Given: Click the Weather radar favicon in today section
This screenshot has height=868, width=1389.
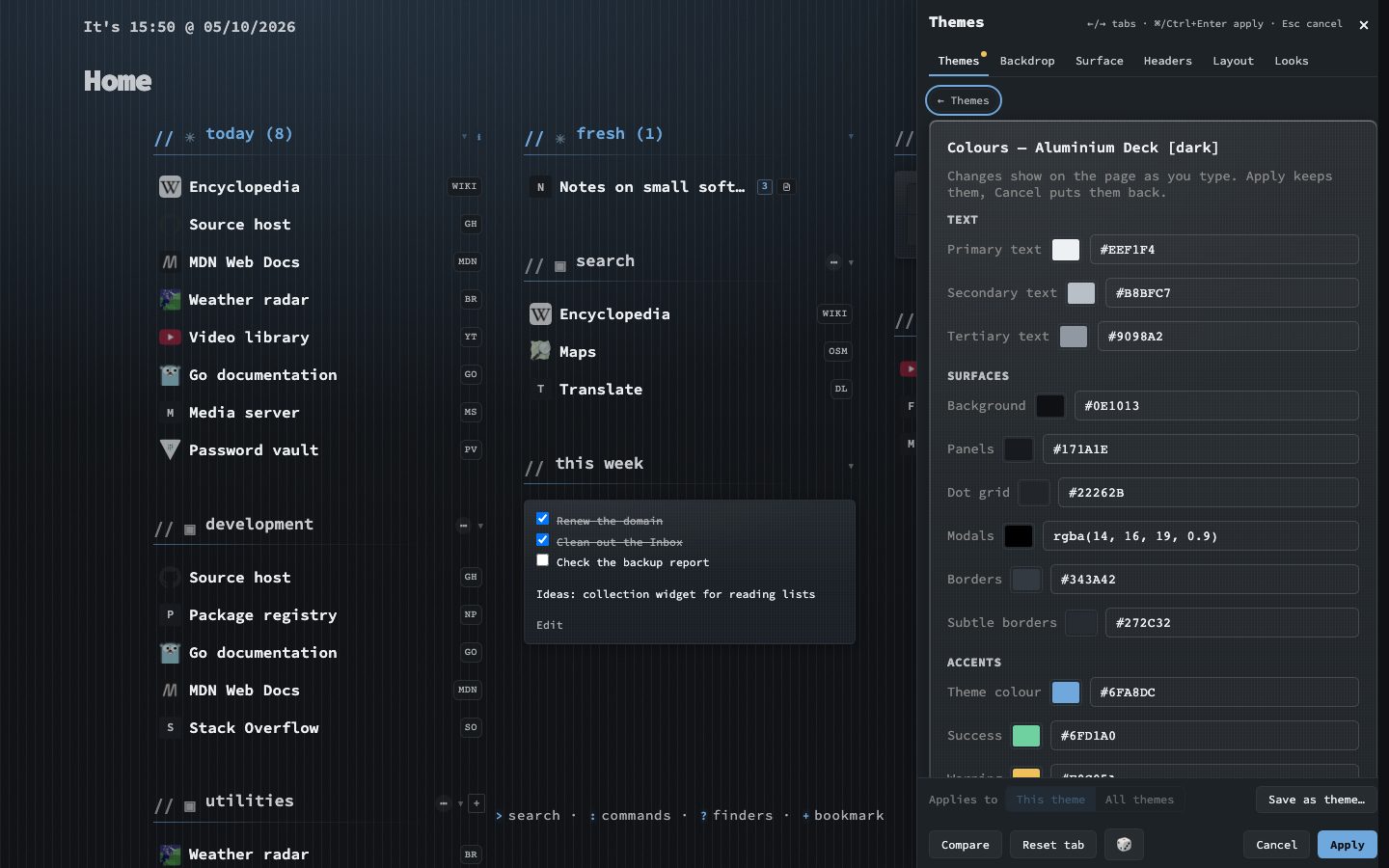Looking at the screenshot, I should [x=170, y=300].
